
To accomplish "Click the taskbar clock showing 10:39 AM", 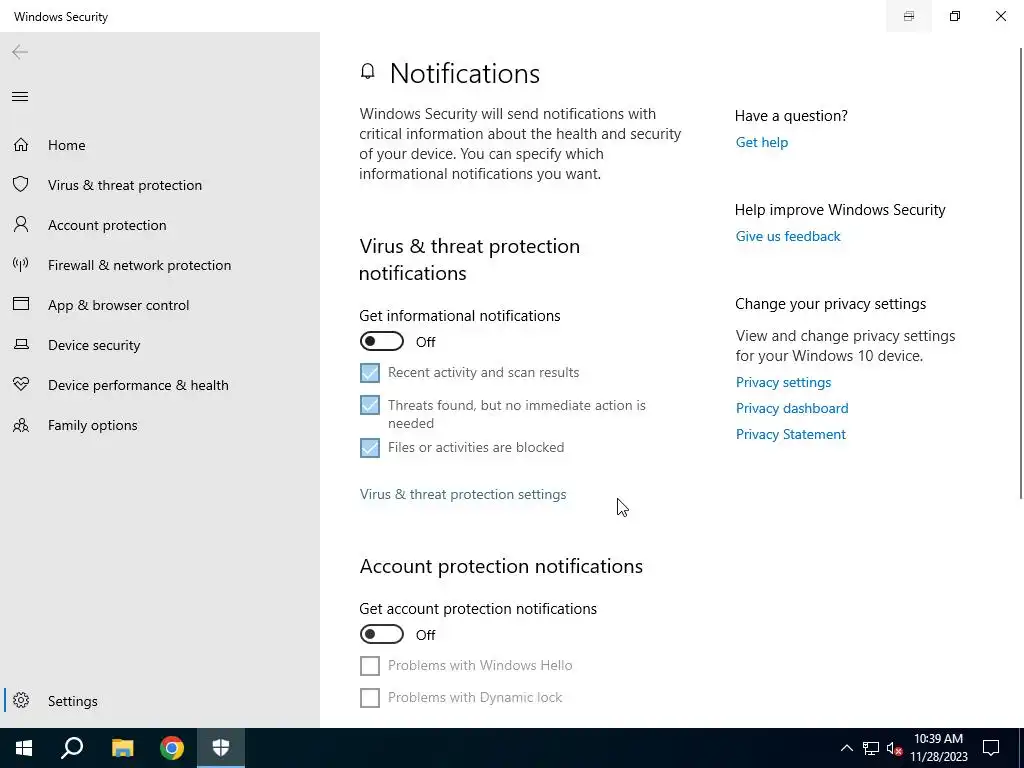I will [x=938, y=748].
